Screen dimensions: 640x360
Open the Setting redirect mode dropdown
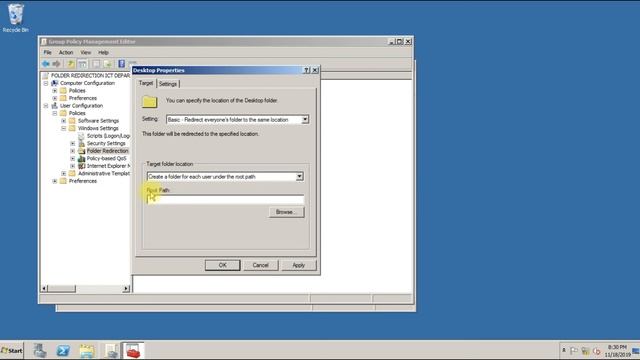(x=305, y=120)
